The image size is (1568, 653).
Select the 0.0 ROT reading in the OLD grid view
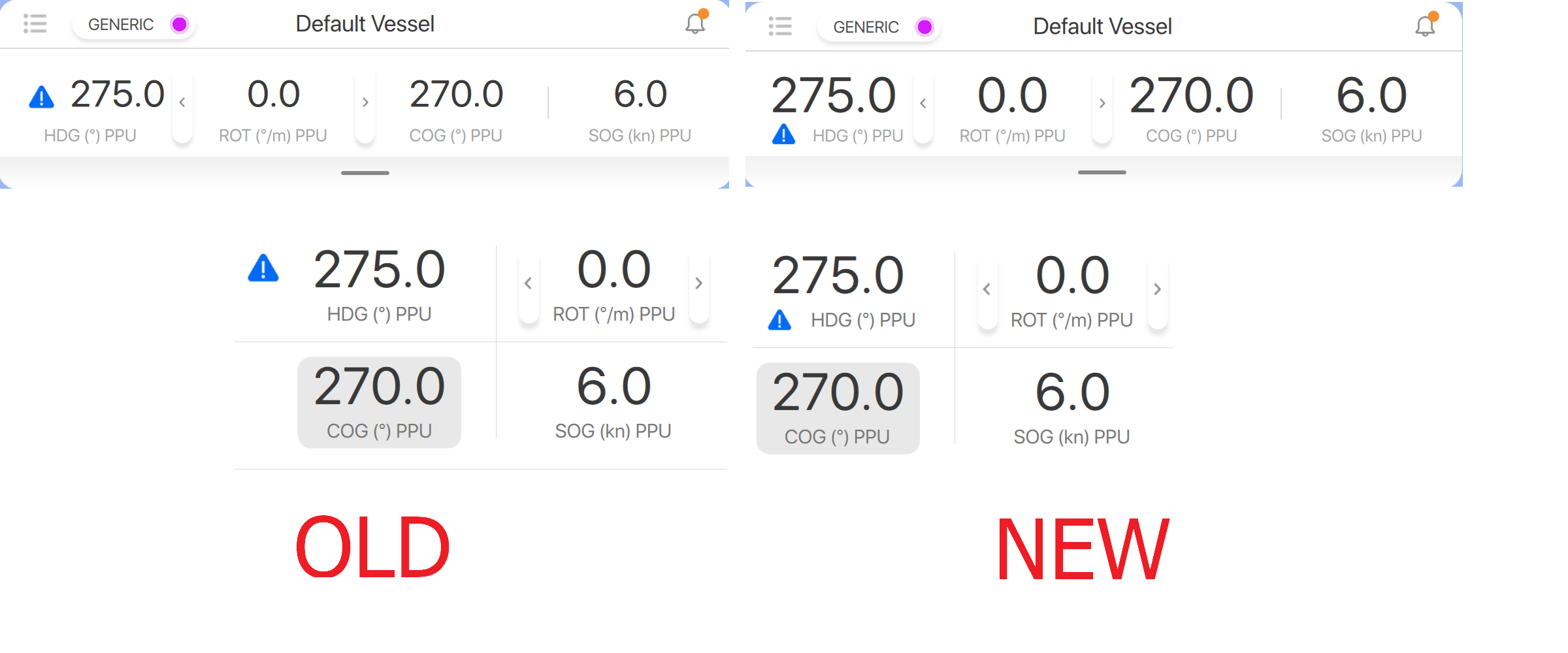614,270
